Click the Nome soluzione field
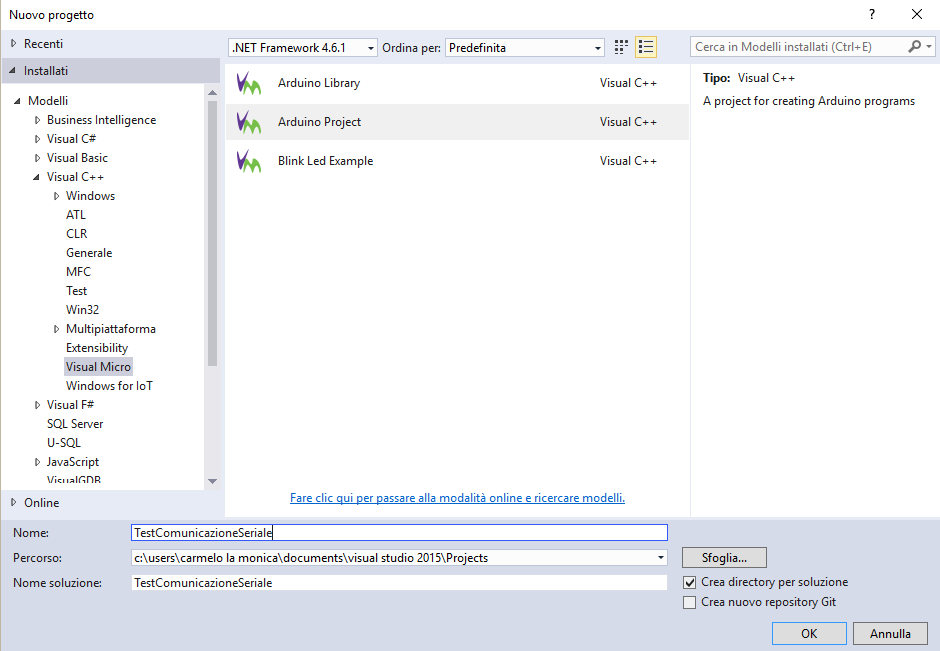This screenshot has height=651, width=940. click(x=399, y=583)
